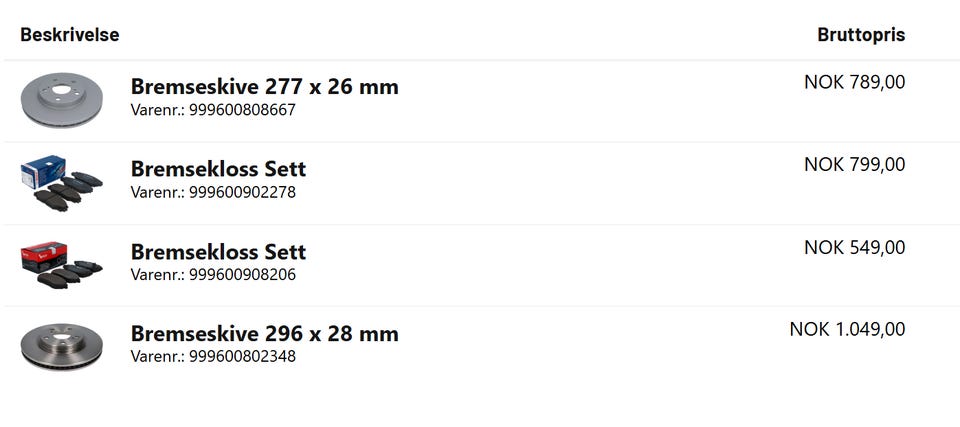Open the Bremseskive 296 x 28 mm product title
Image resolution: width=960 pixels, height=427 pixels.
click(264, 334)
